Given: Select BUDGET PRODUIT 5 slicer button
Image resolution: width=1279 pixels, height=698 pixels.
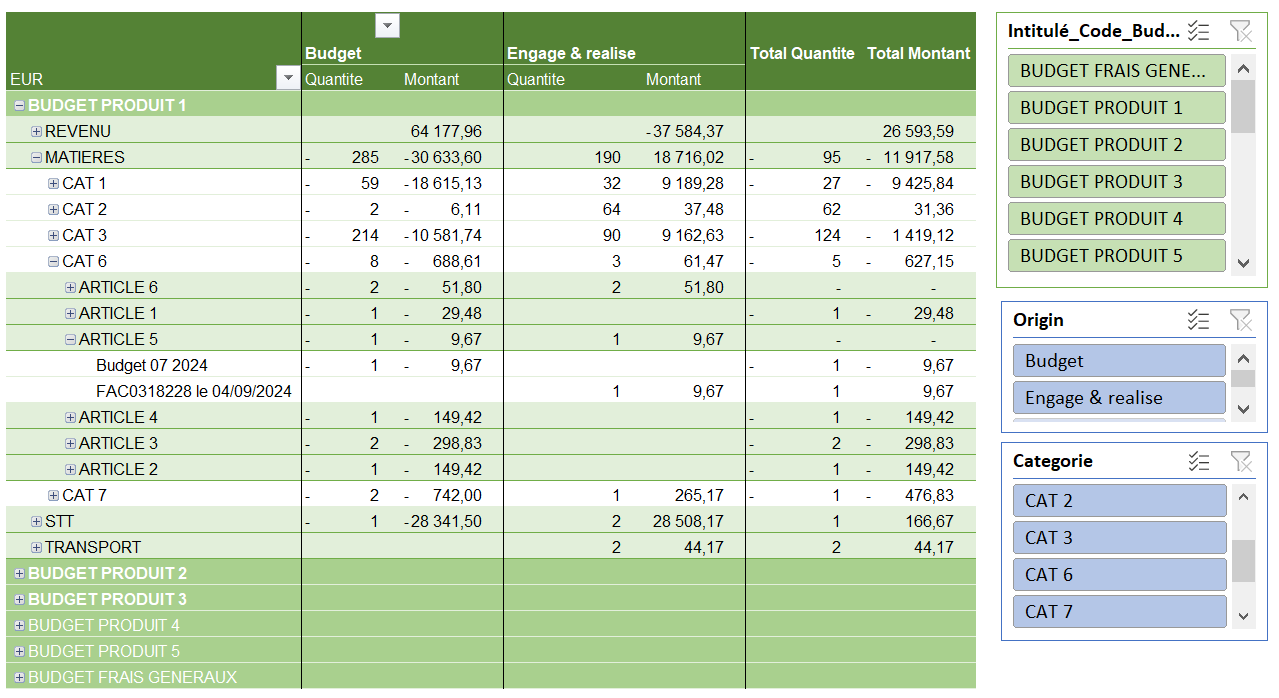Looking at the screenshot, I should tap(1116, 255).
